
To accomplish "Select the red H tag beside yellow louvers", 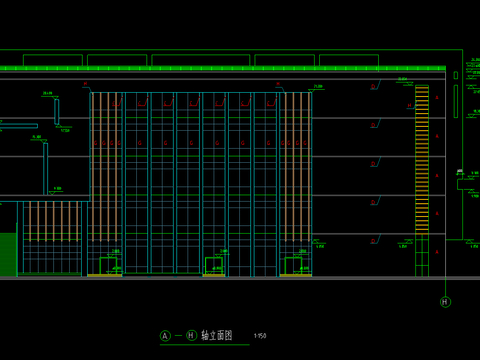I will pyautogui.click(x=410, y=105).
